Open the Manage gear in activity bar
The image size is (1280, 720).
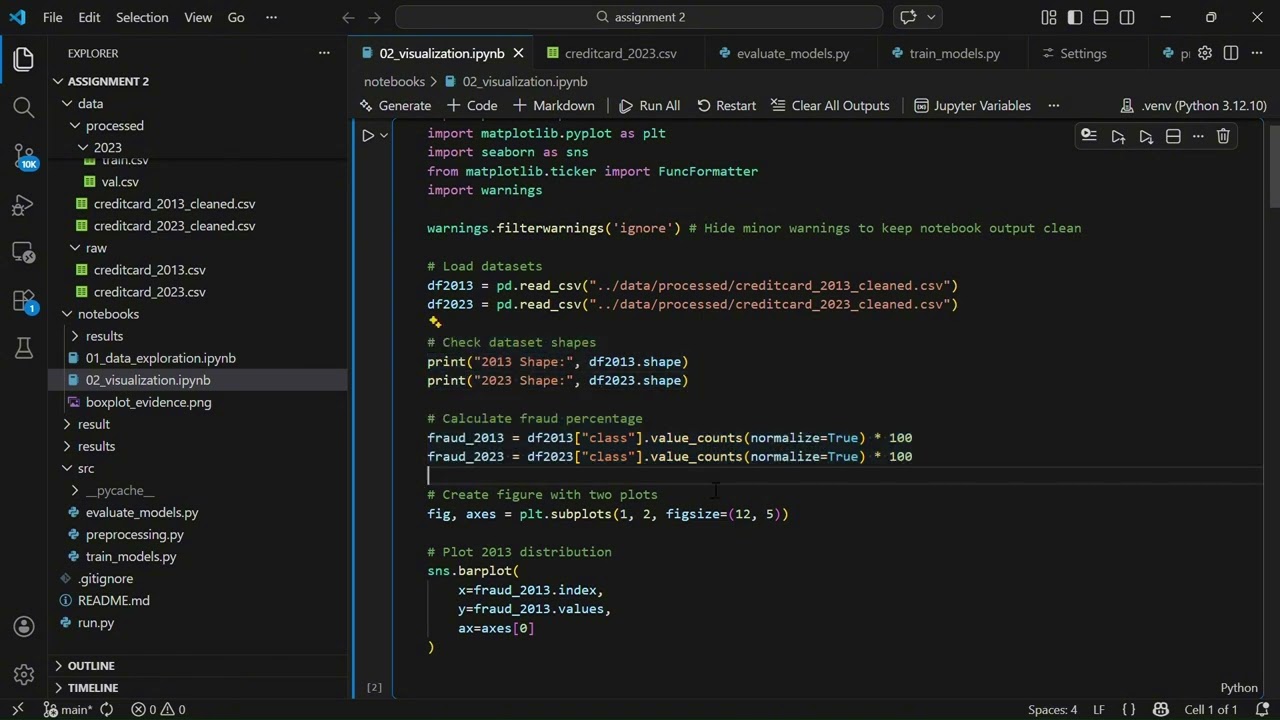pos(24,675)
